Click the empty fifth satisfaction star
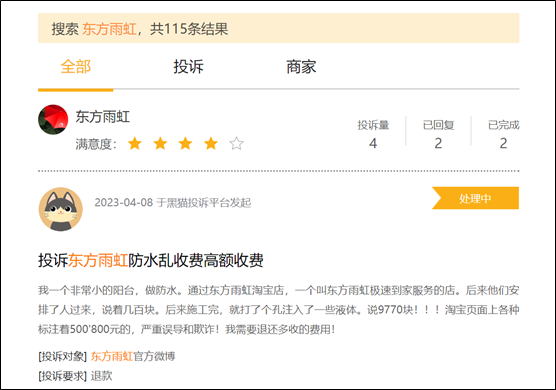The image size is (556, 390). [x=236, y=144]
